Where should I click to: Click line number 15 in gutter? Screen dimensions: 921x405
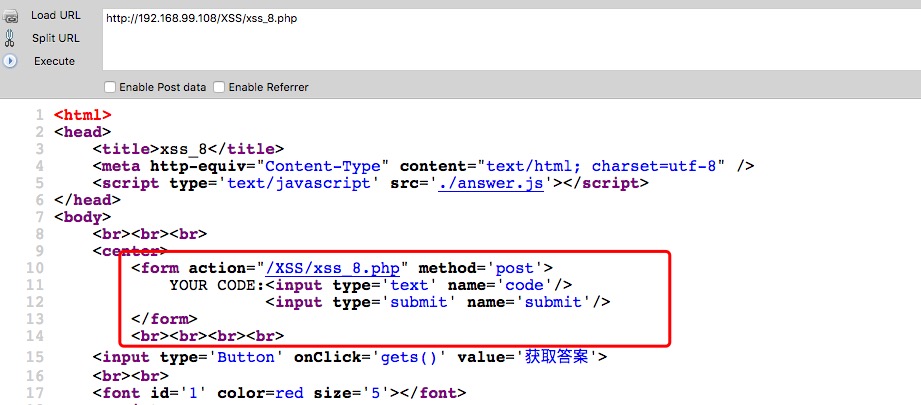[35, 357]
